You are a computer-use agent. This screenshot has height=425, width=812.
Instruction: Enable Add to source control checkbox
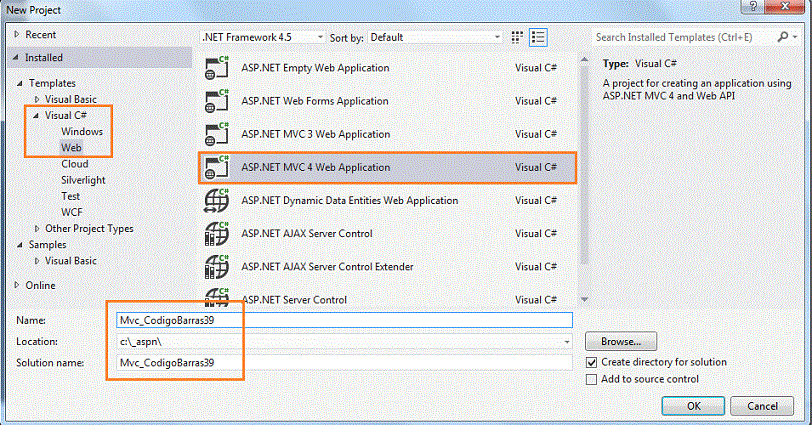[591, 379]
